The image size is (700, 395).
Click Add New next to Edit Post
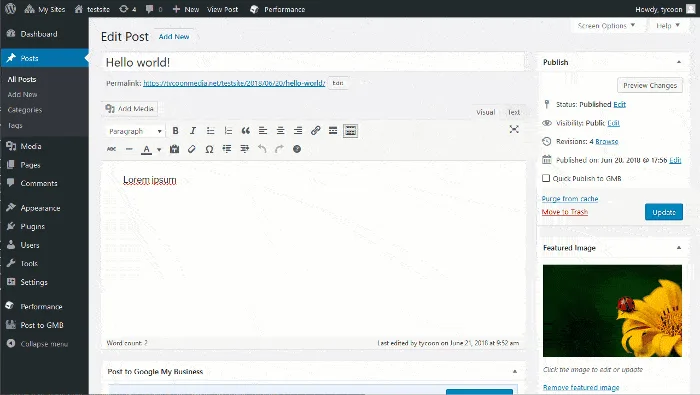(x=174, y=37)
